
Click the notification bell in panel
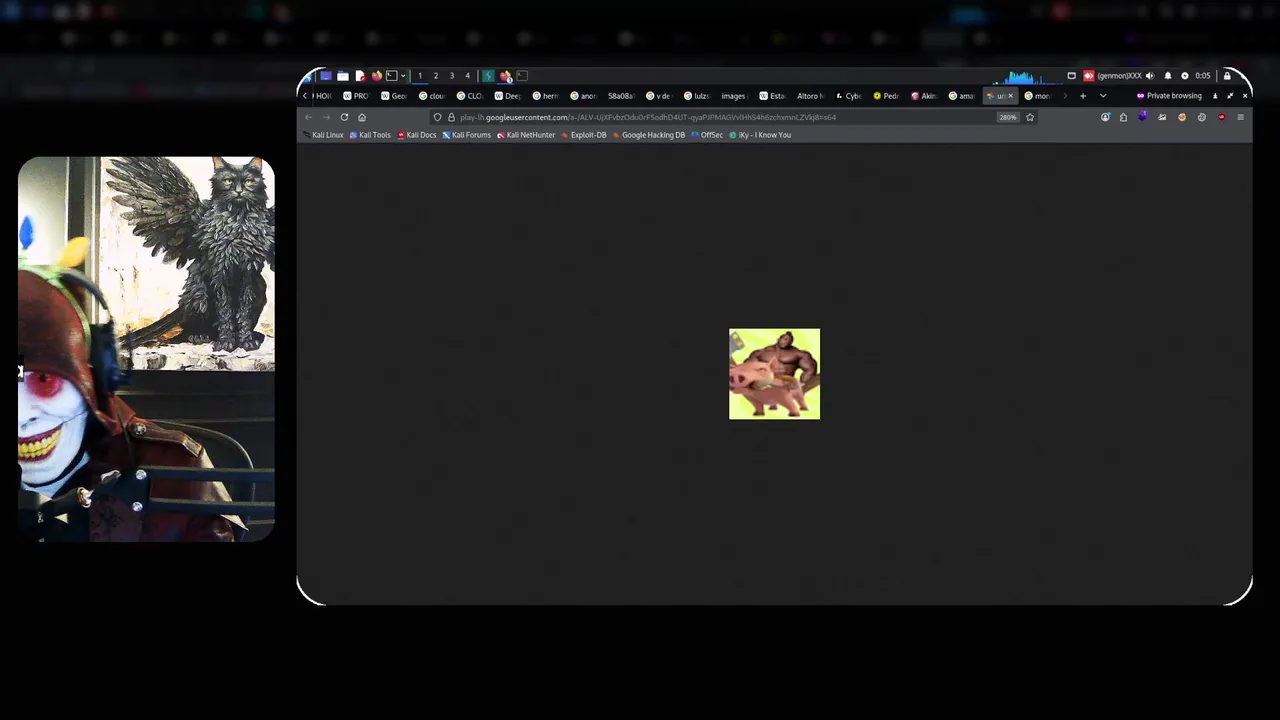pos(1168,76)
